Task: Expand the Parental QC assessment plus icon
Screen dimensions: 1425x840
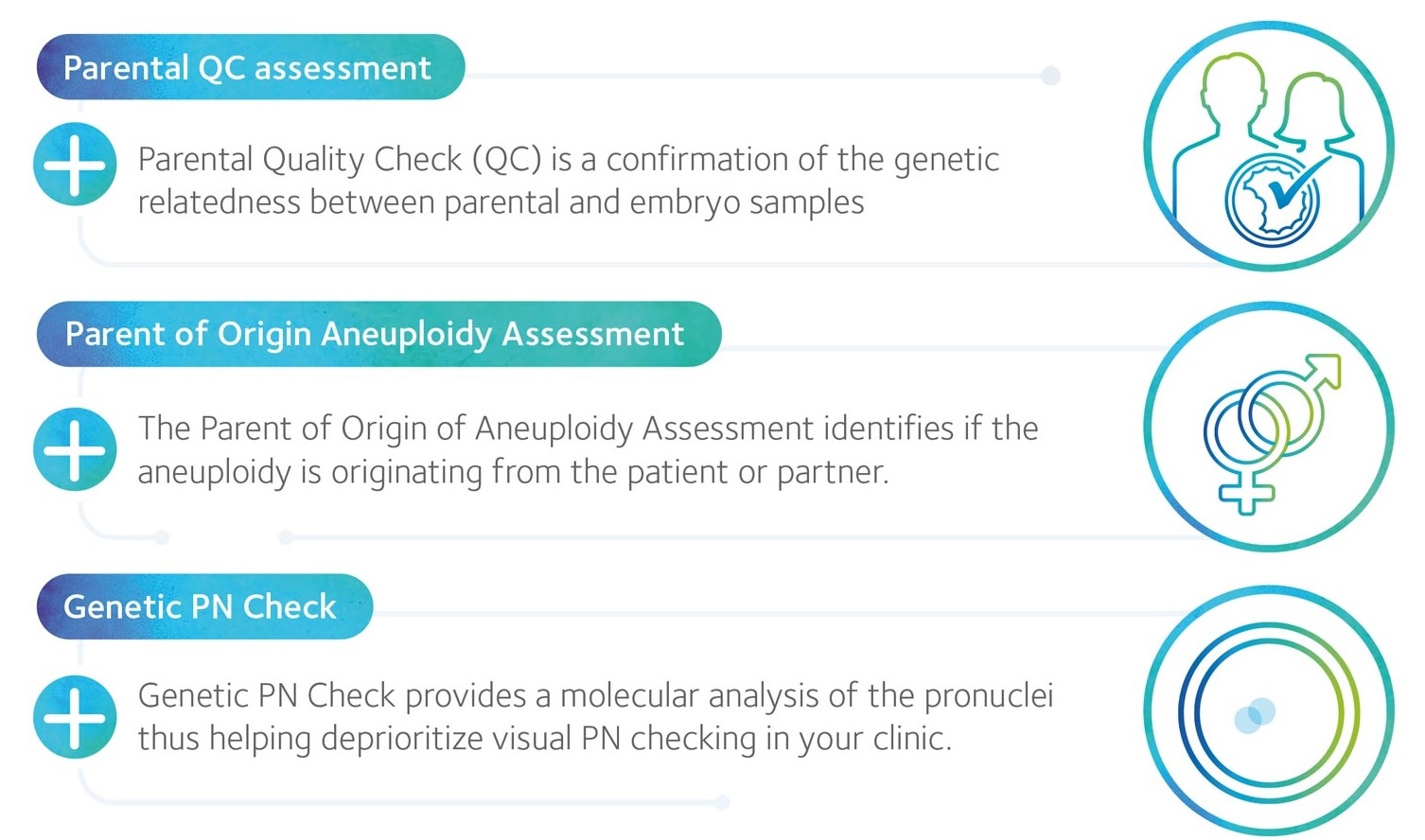Action: pyautogui.click(x=75, y=165)
